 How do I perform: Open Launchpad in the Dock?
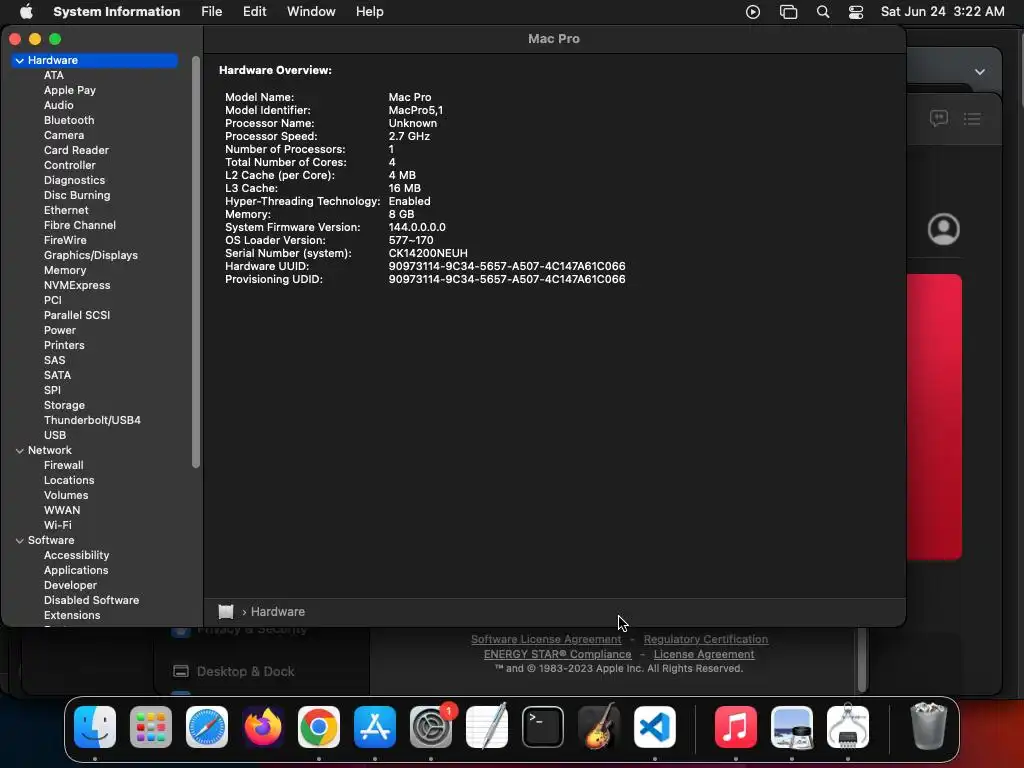[151, 727]
